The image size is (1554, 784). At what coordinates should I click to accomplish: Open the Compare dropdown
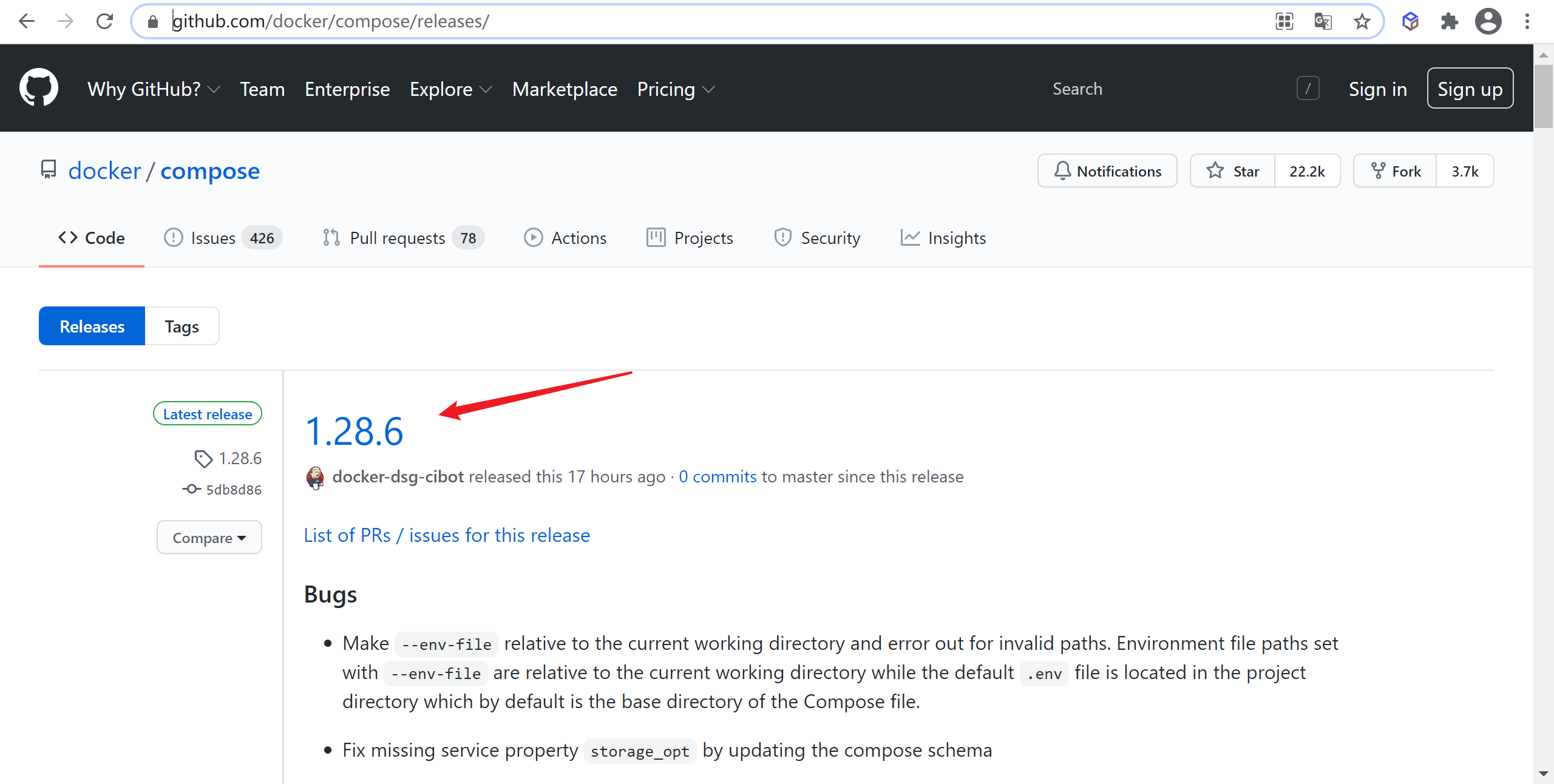(209, 537)
